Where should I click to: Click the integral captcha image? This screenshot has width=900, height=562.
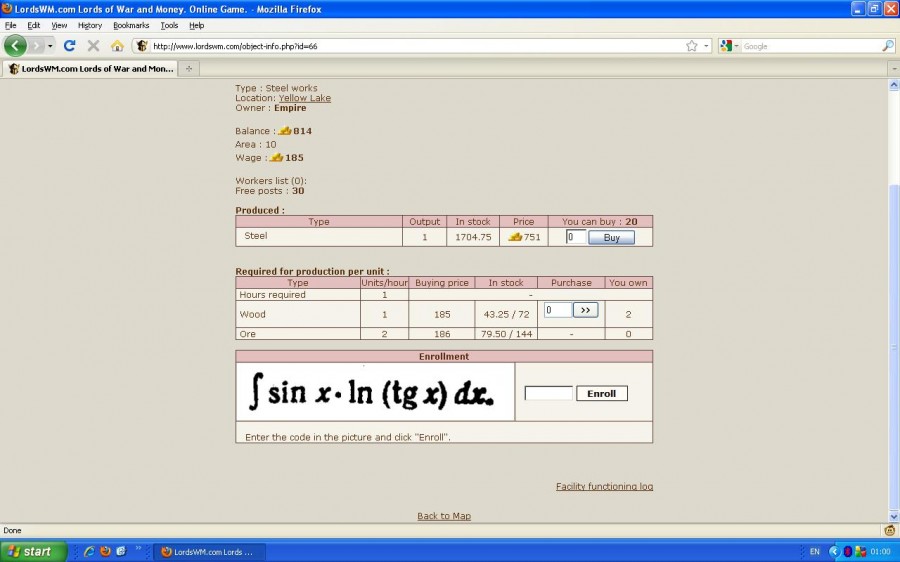point(375,392)
